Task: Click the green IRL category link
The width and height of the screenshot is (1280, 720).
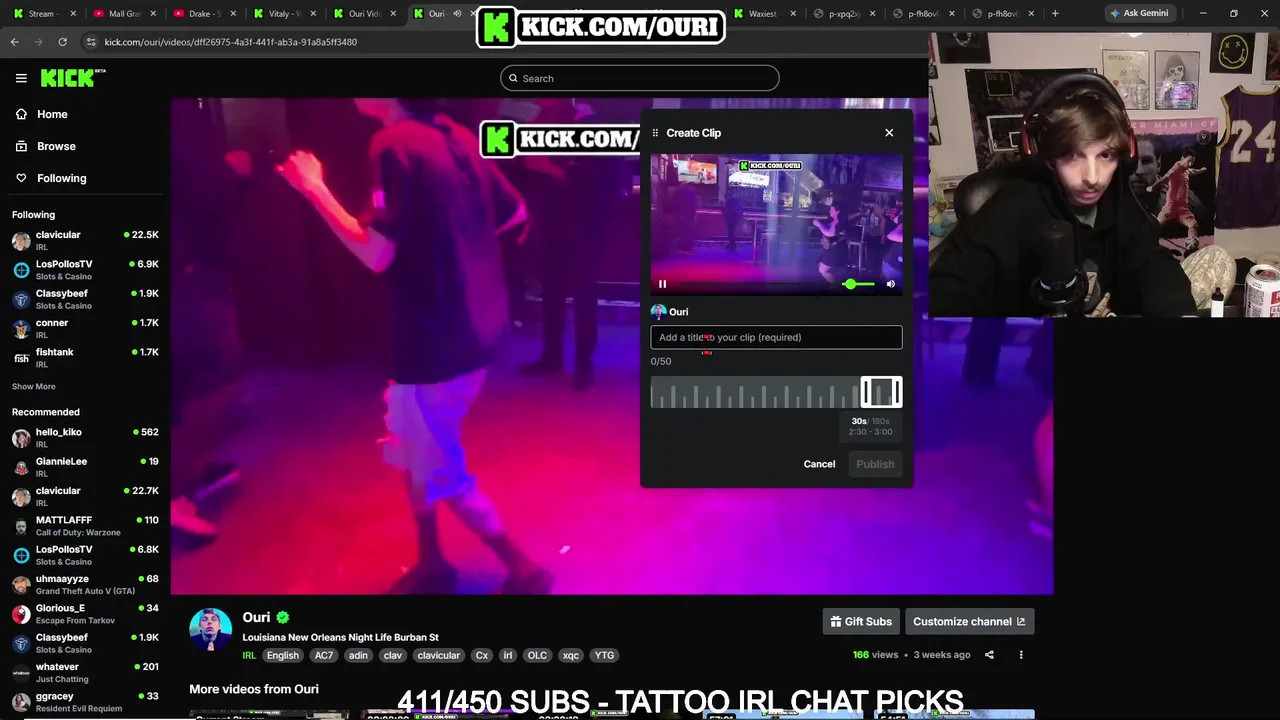Action: (249, 655)
